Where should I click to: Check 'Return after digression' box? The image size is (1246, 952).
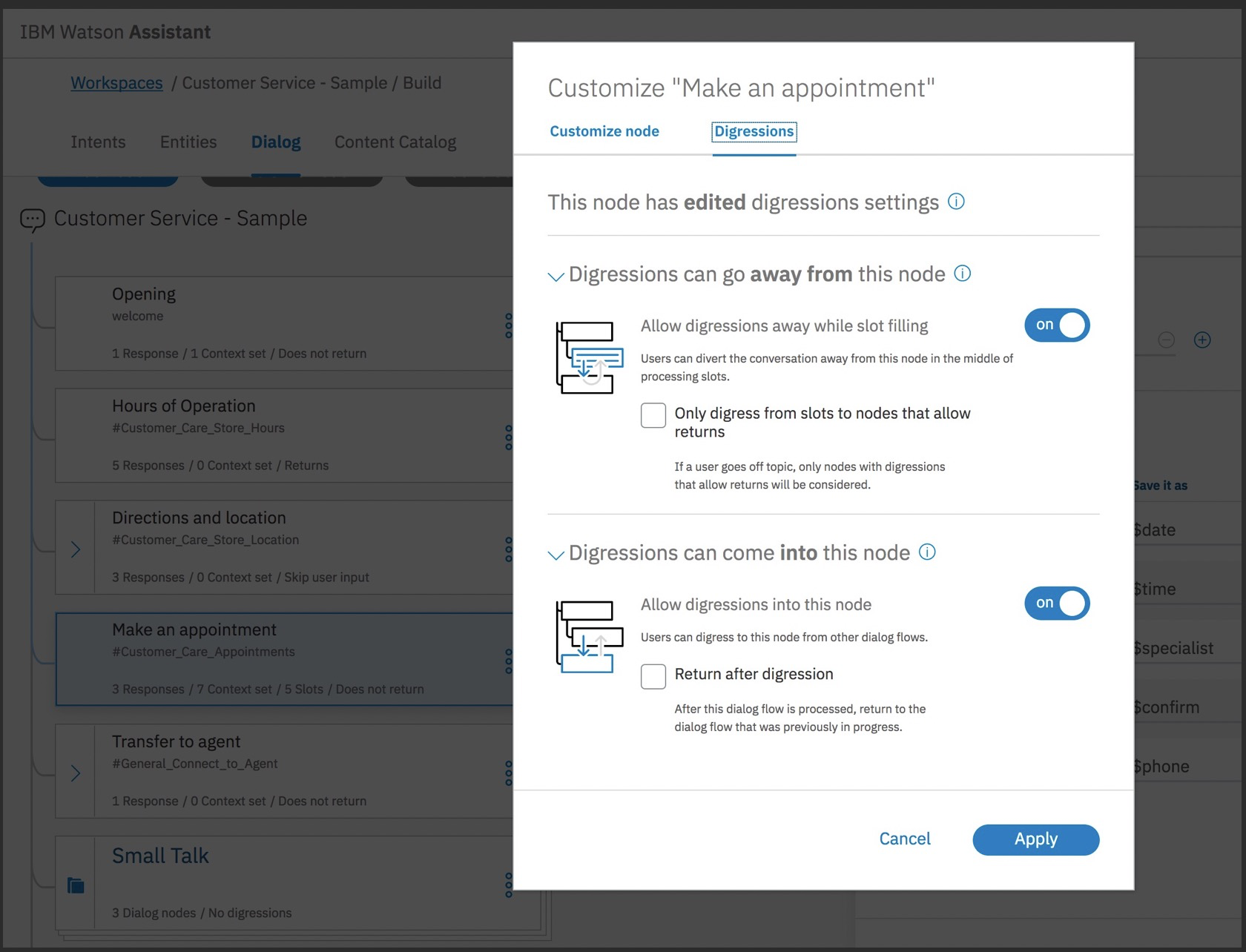click(x=653, y=676)
